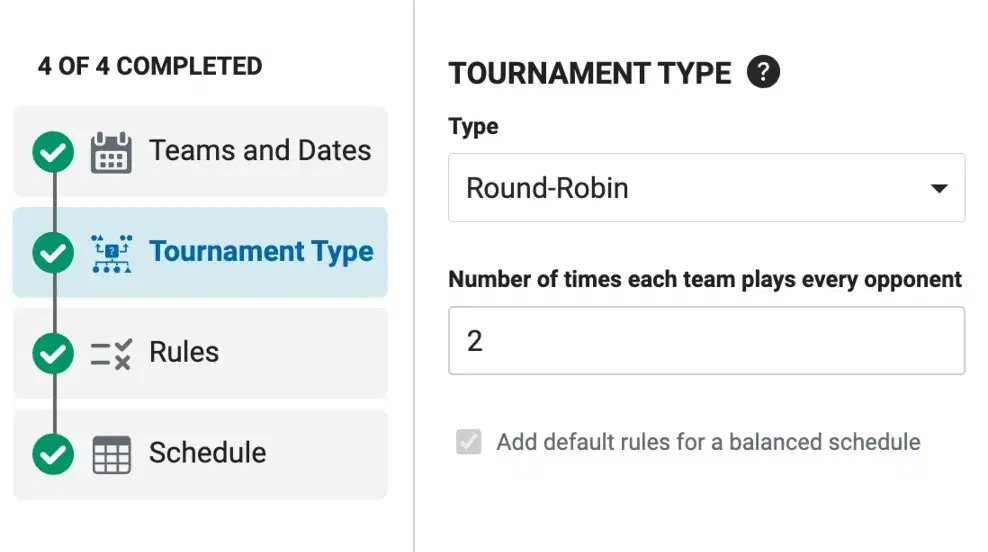Select the Tournament Type step
The height and width of the screenshot is (552, 988).
[200, 252]
